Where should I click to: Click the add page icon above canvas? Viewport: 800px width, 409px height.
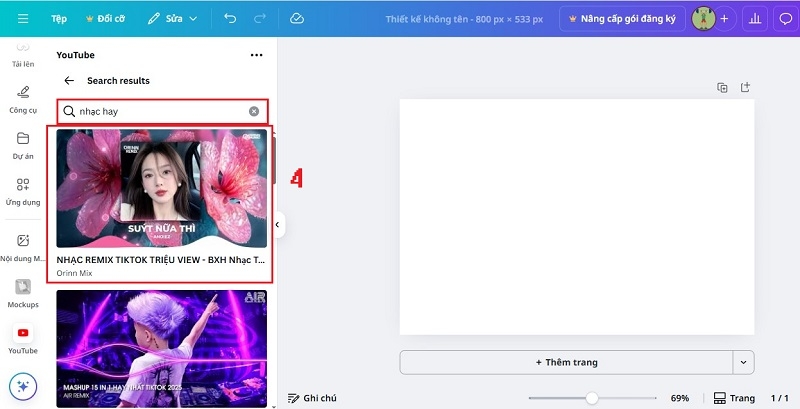[x=745, y=87]
